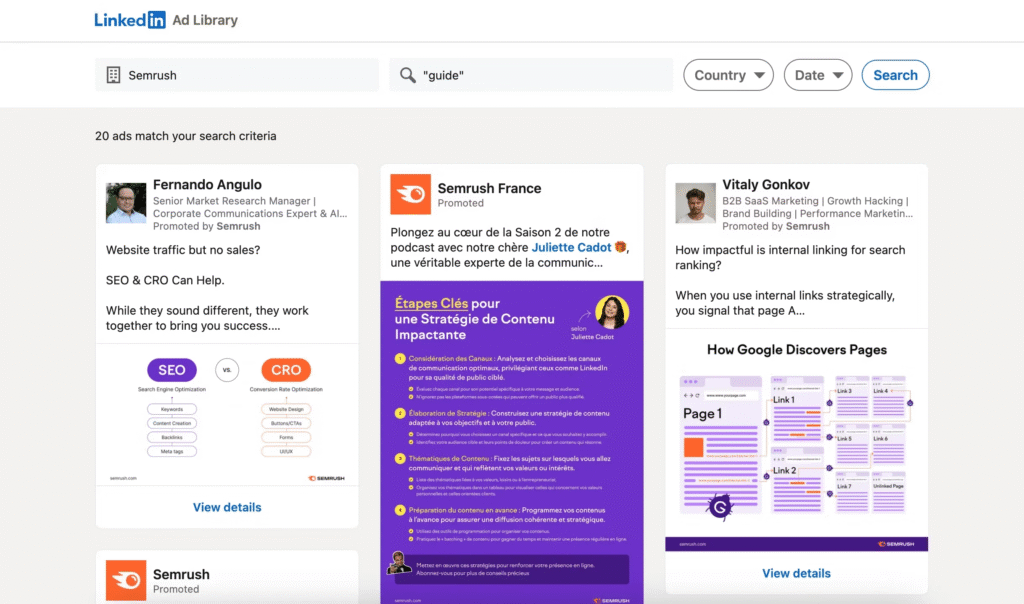This screenshot has width=1024, height=604.
Task: Open Fernando Angulo's profile photo
Action: click(126, 203)
